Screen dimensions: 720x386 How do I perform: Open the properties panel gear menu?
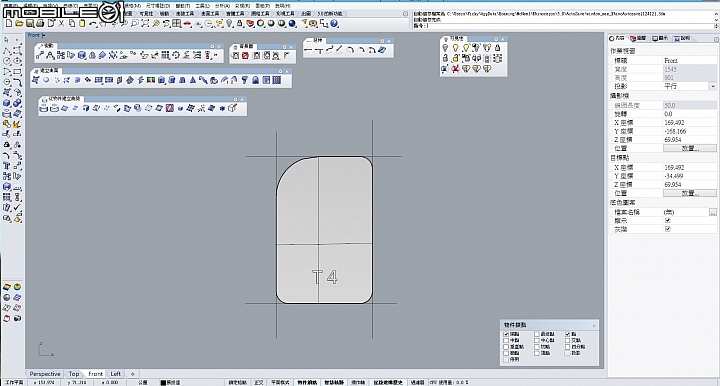tap(716, 40)
